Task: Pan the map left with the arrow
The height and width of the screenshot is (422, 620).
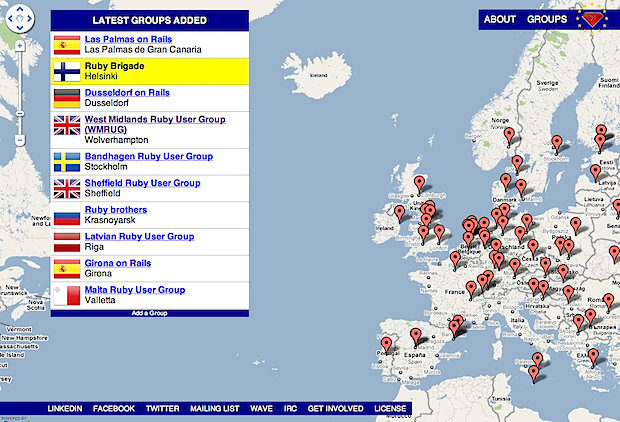Action: pyautogui.click(x=10, y=18)
